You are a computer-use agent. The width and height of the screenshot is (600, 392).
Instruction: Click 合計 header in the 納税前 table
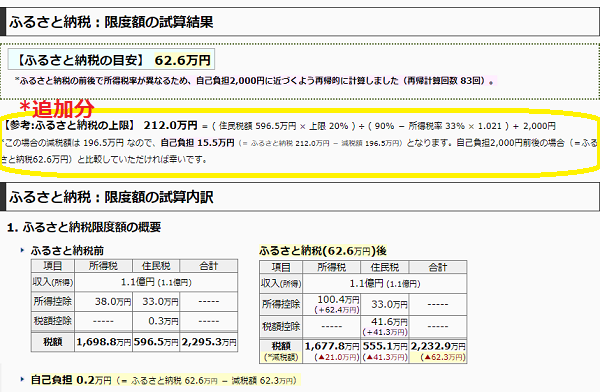[209, 266]
